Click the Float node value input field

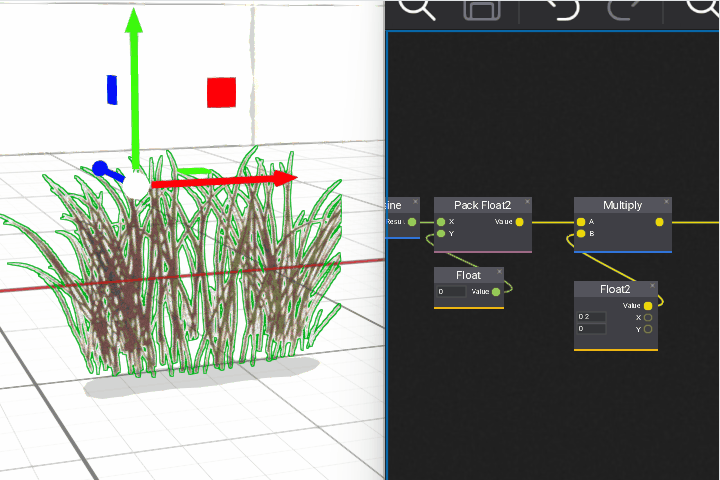pos(451,292)
